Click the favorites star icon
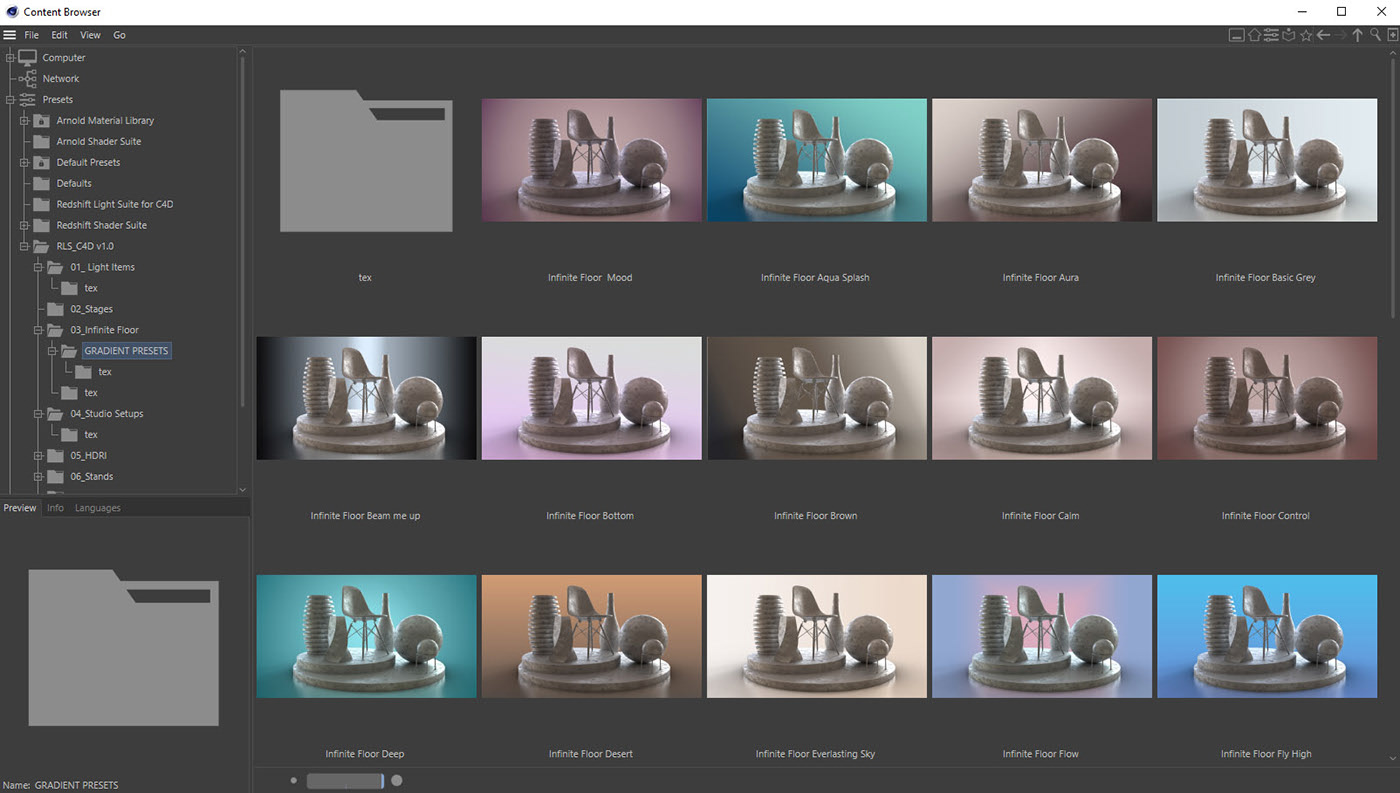Image resolution: width=1400 pixels, height=793 pixels. [1305, 35]
